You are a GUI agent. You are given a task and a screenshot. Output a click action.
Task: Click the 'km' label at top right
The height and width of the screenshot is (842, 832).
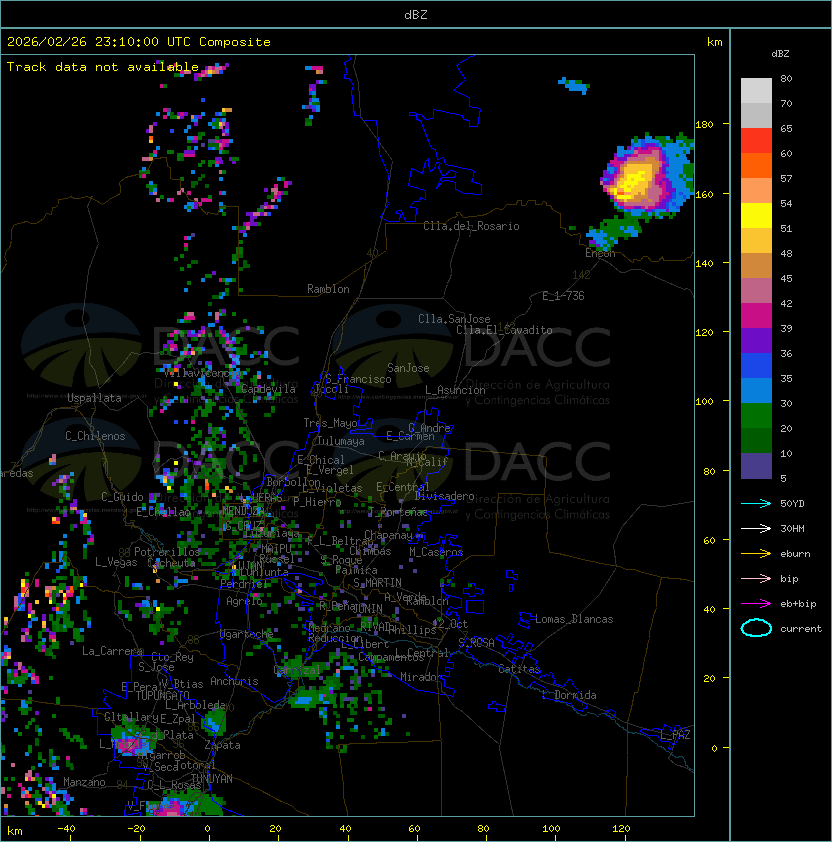point(714,42)
